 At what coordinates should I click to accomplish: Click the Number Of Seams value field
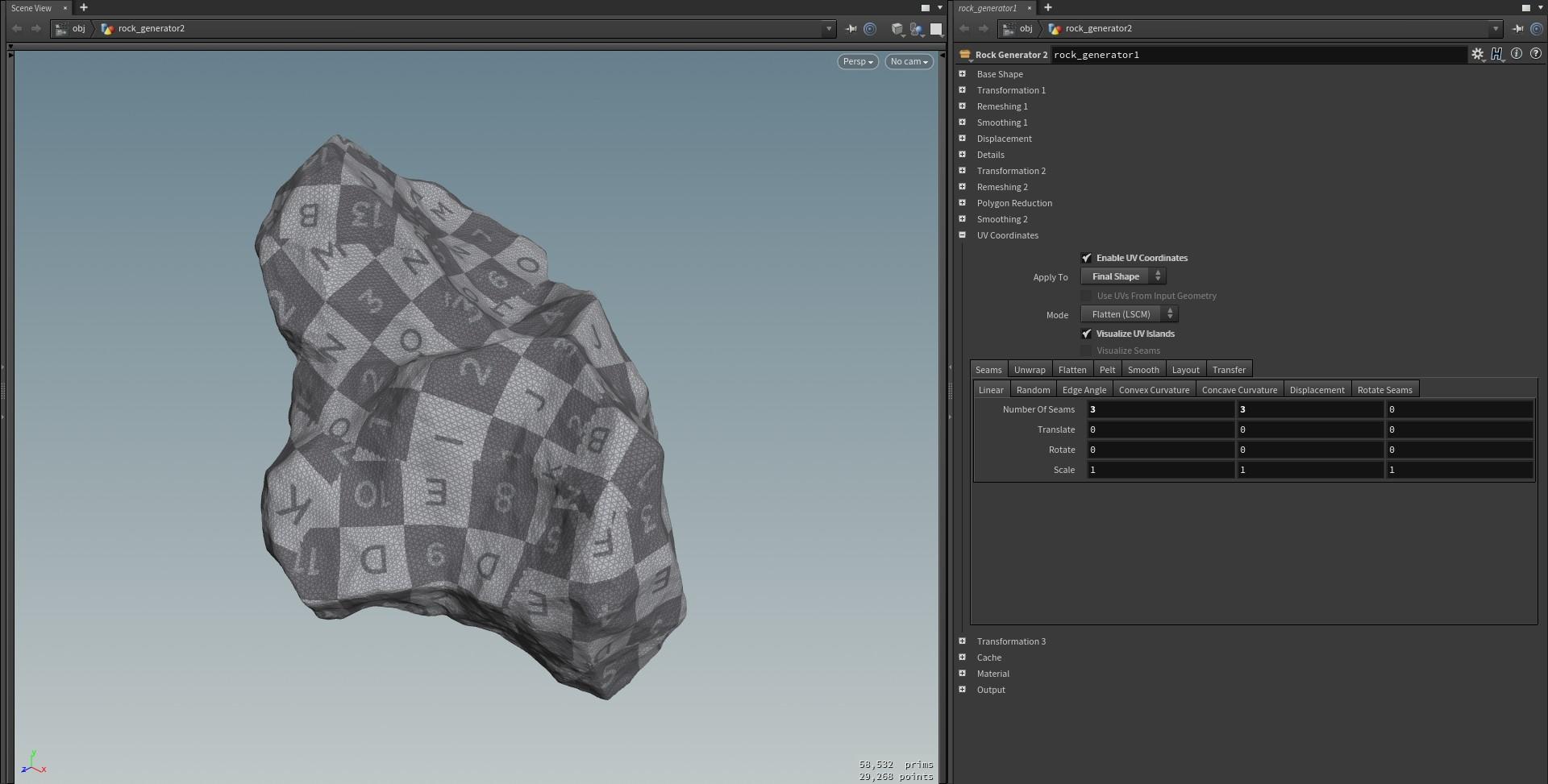[1161, 409]
